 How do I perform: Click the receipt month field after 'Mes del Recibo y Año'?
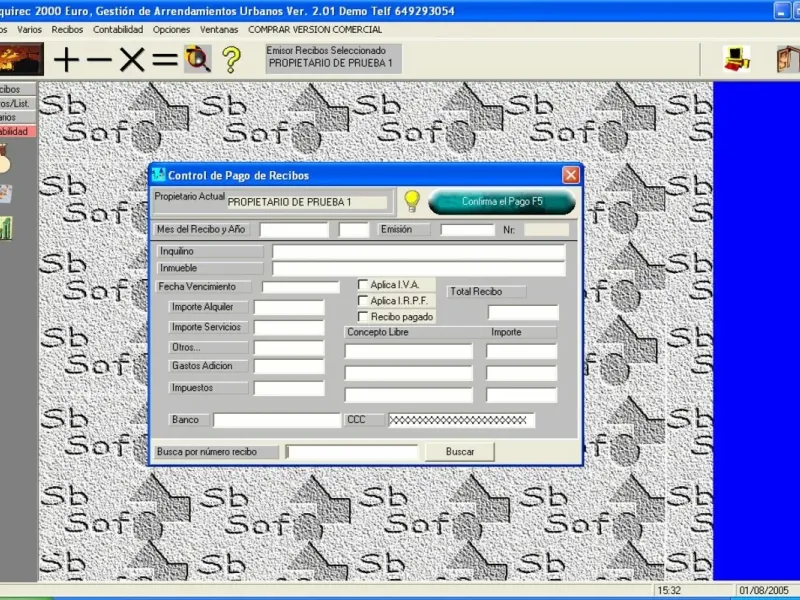pyautogui.click(x=294, y=230)
